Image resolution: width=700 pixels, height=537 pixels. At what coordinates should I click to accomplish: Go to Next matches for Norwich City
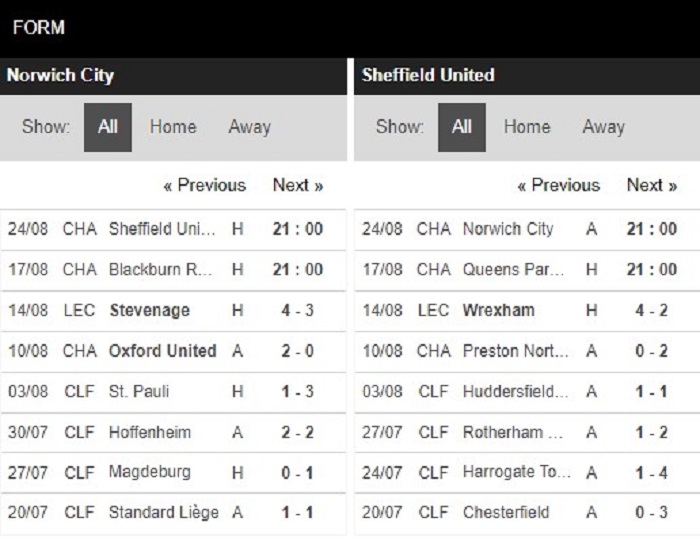298,185
